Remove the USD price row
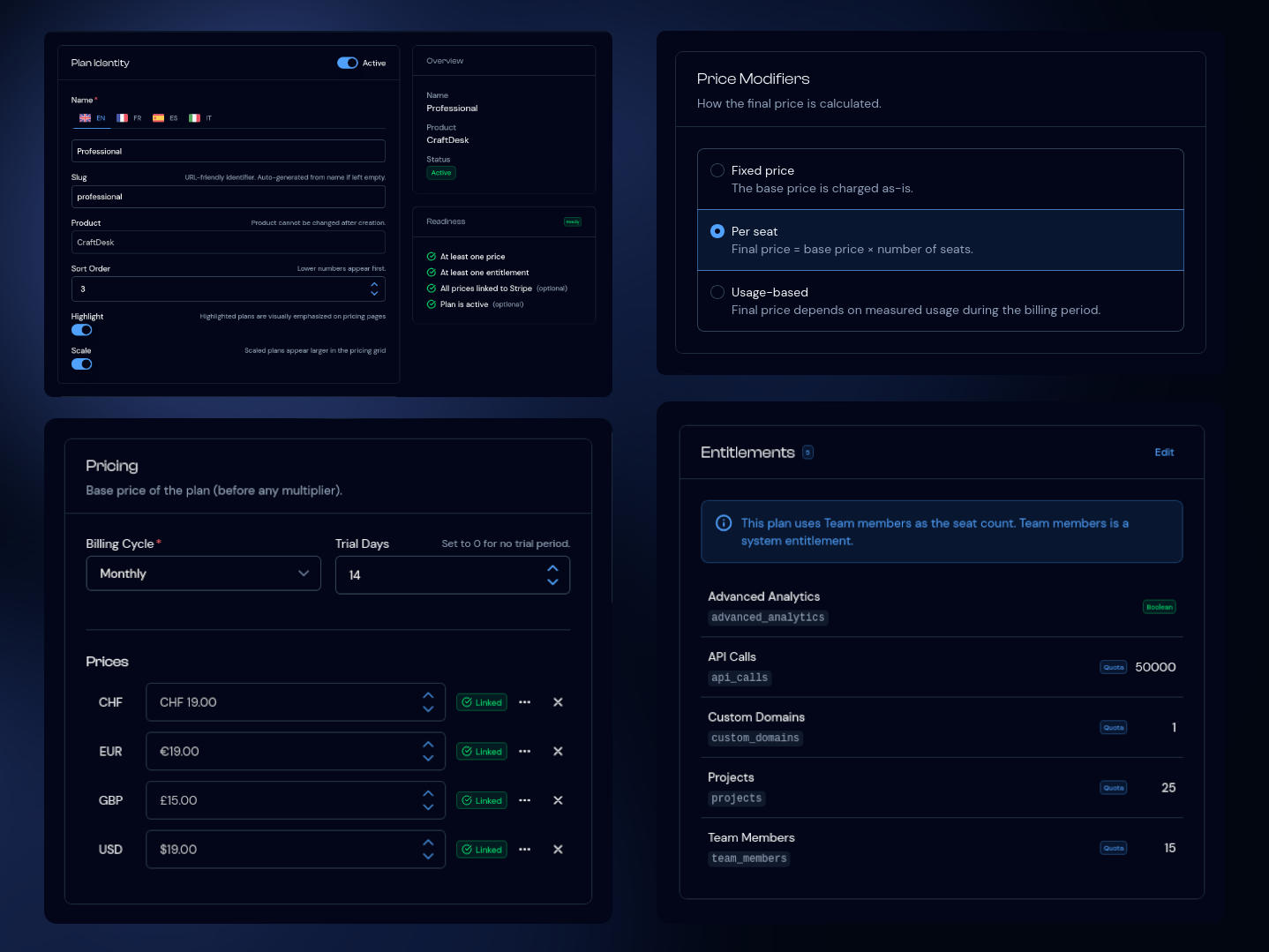1269x952 pixels. coord(558,850)
